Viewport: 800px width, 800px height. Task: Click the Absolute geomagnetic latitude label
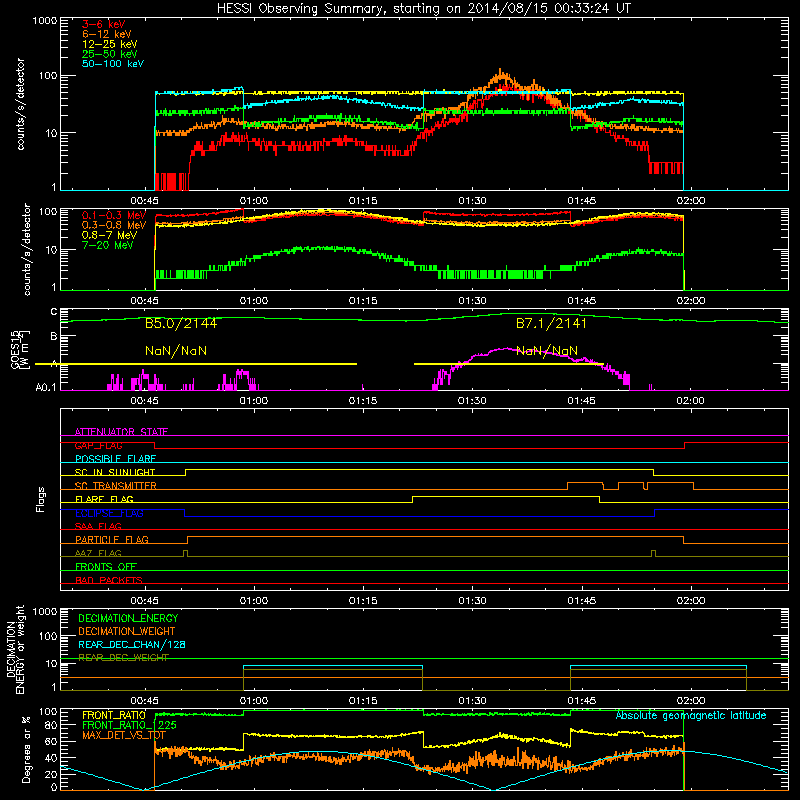tap(691, 716)
